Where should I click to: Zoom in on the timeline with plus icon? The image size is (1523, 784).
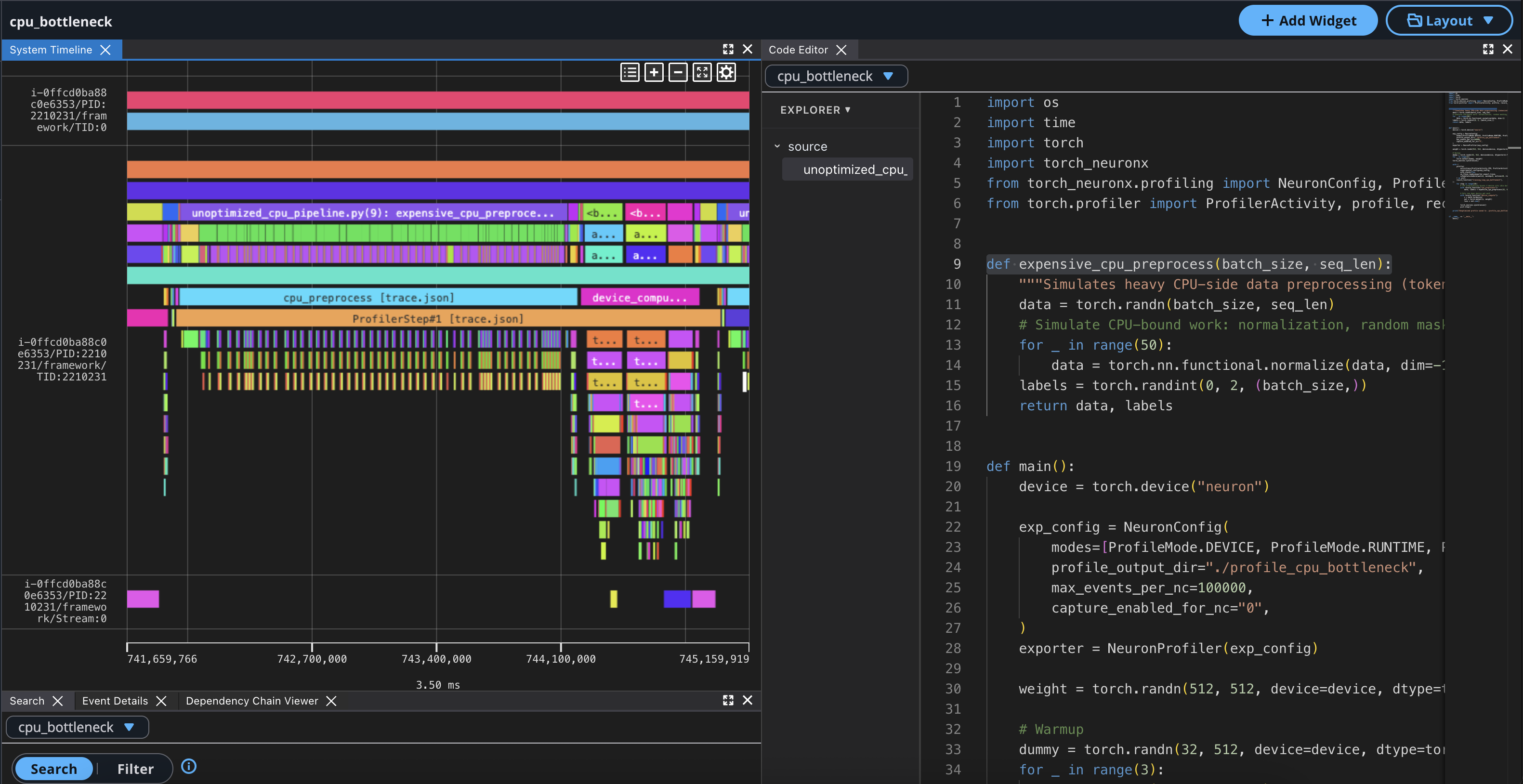point(654,73)
